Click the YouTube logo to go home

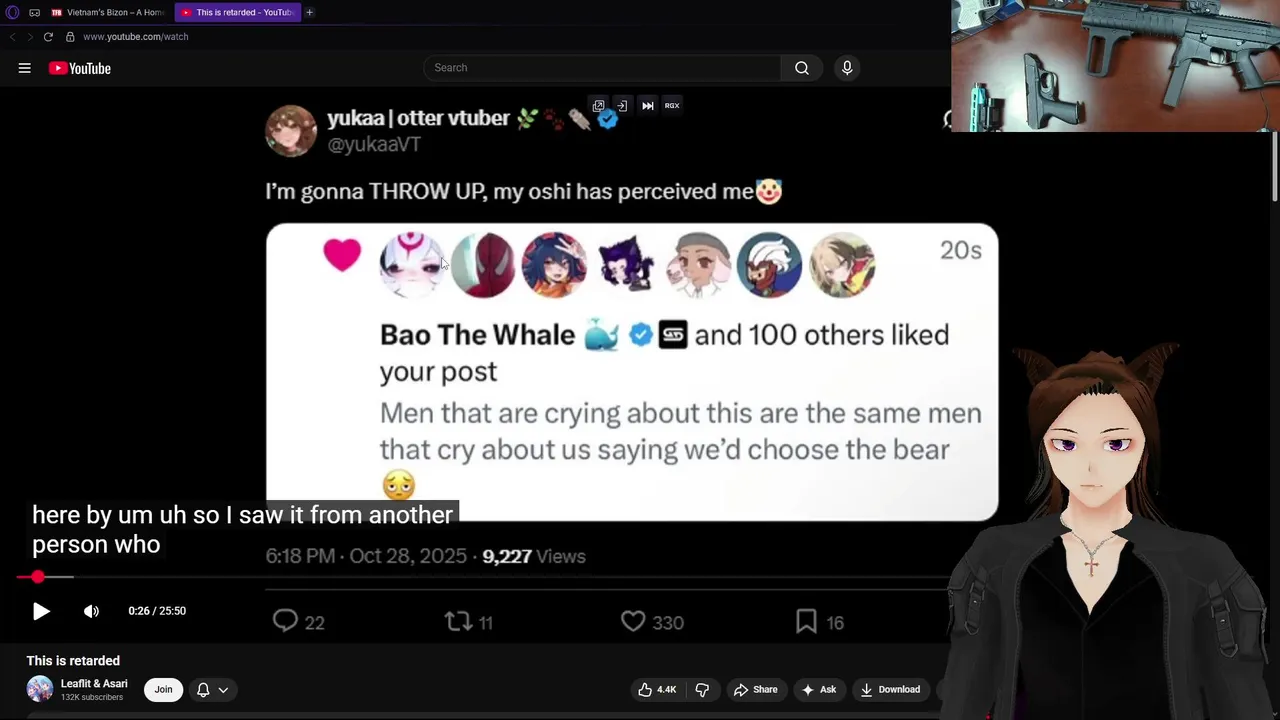pos(79,68)
